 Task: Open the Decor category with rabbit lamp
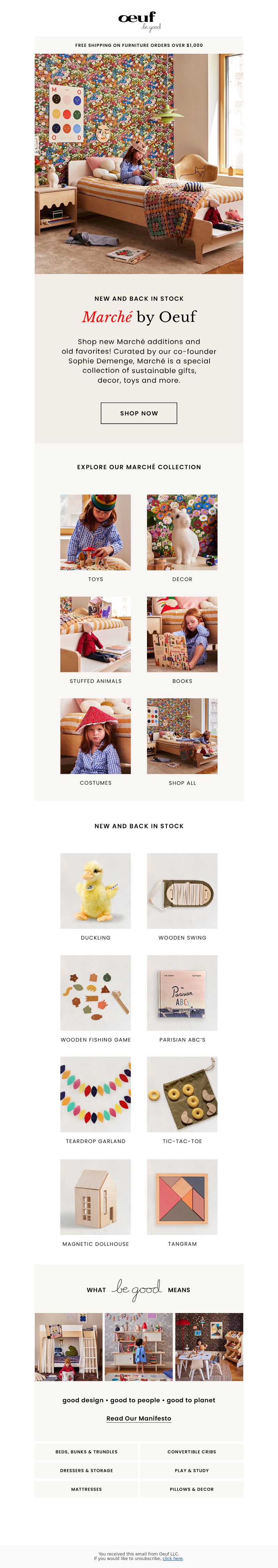pos(182,532)
